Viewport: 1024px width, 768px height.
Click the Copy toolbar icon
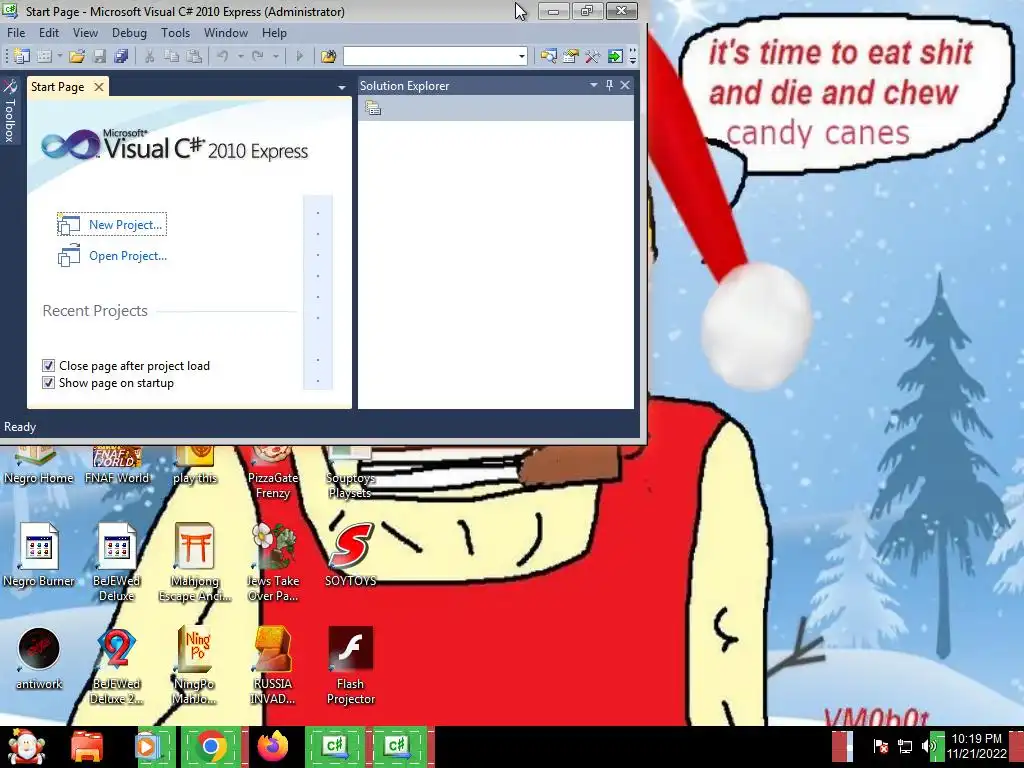coord(172,57)
